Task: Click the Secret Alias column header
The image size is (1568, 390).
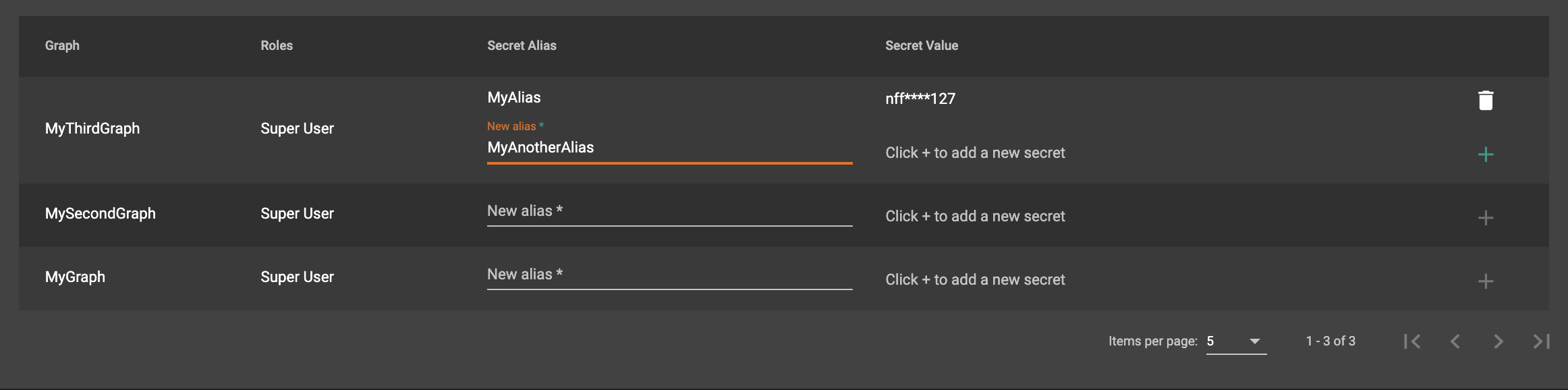Action: [x=522, y=46]
